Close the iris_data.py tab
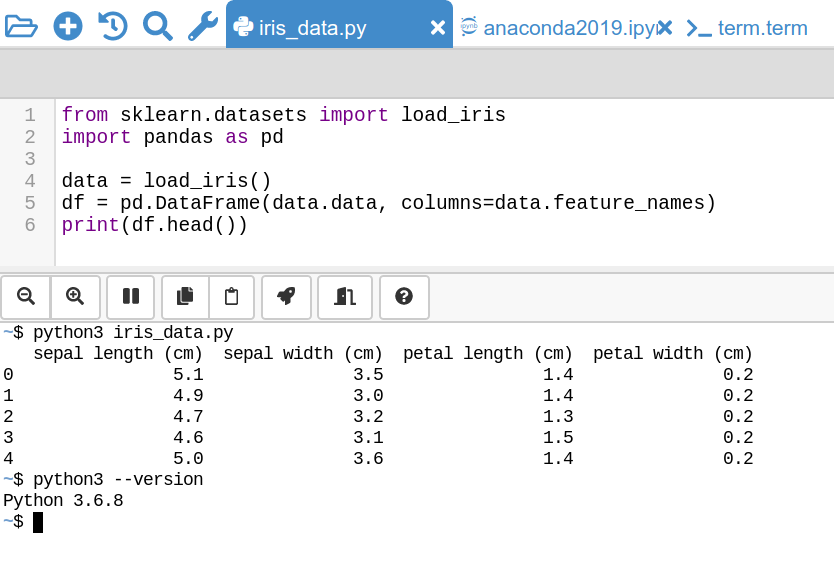Viewport: 834px width, 561px height. pos(437,27)
